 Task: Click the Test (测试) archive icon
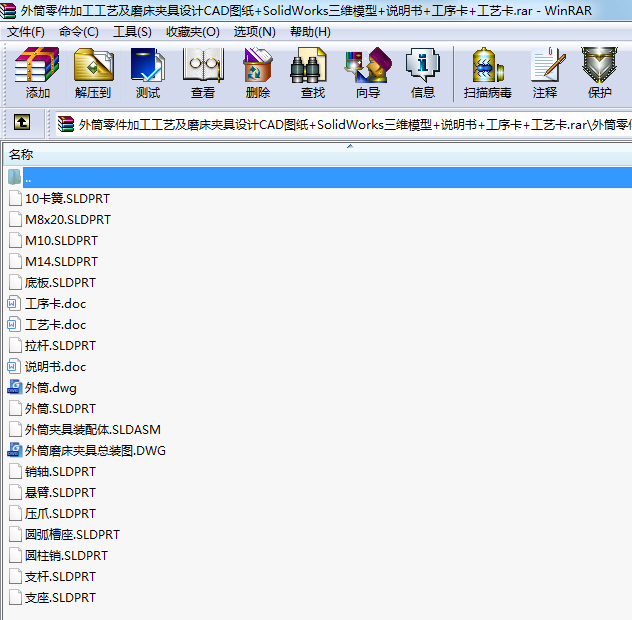[148, 65]
